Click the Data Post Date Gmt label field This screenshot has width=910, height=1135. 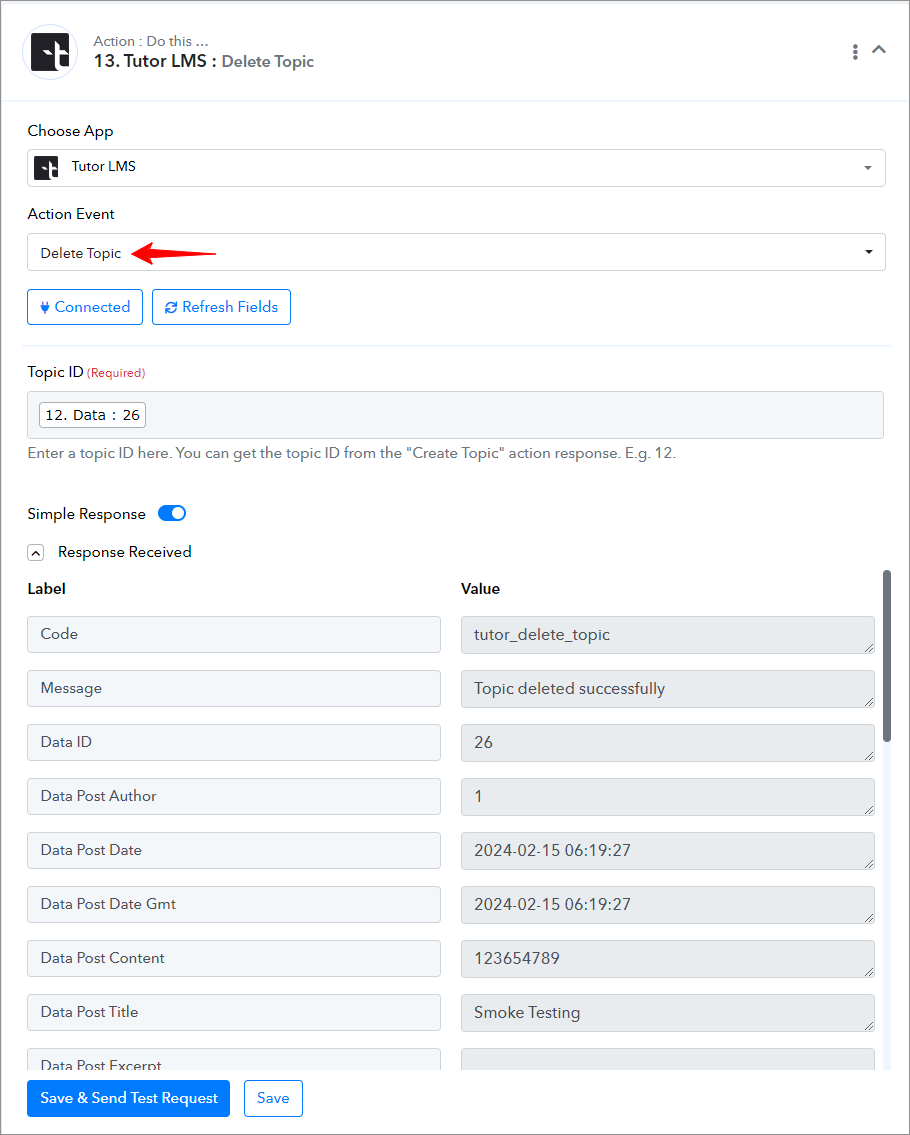pos(234,904)
